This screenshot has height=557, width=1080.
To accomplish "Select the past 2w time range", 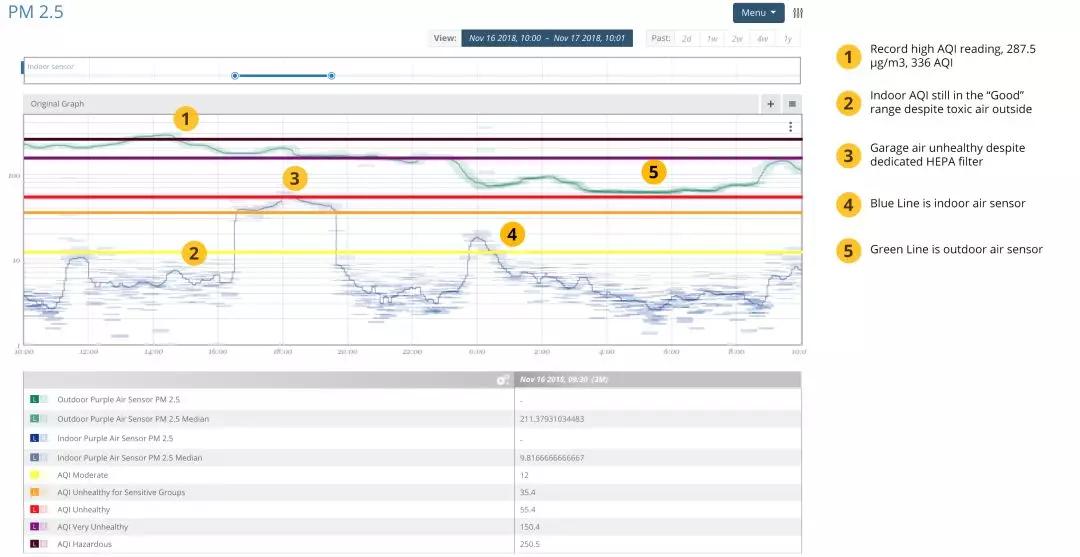I will pyautogui.click(x=737, y=39).
